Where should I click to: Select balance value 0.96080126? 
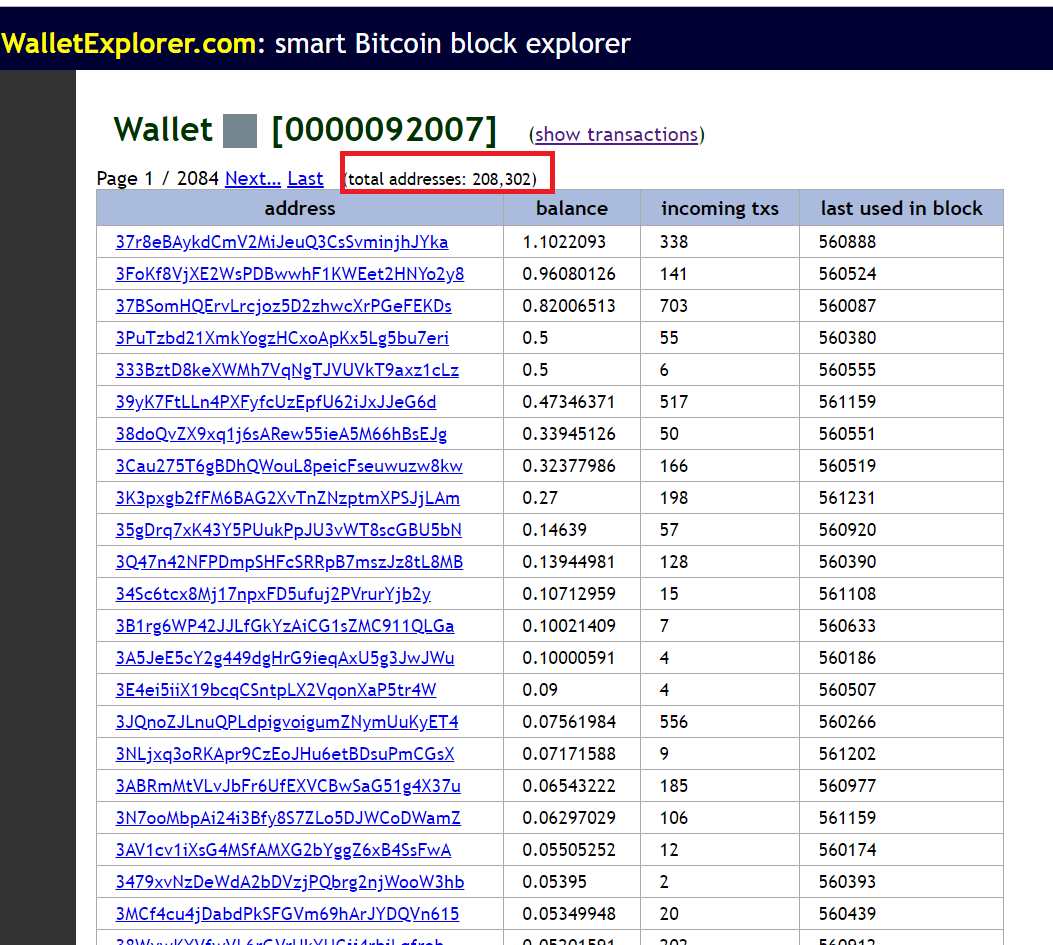coord(569,274)
